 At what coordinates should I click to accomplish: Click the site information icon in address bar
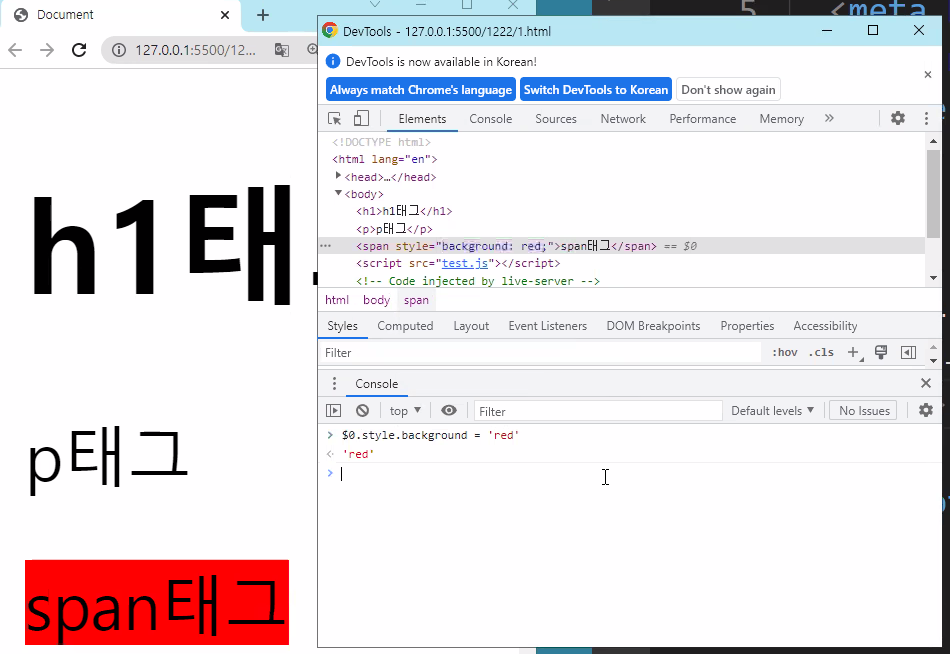119,50
